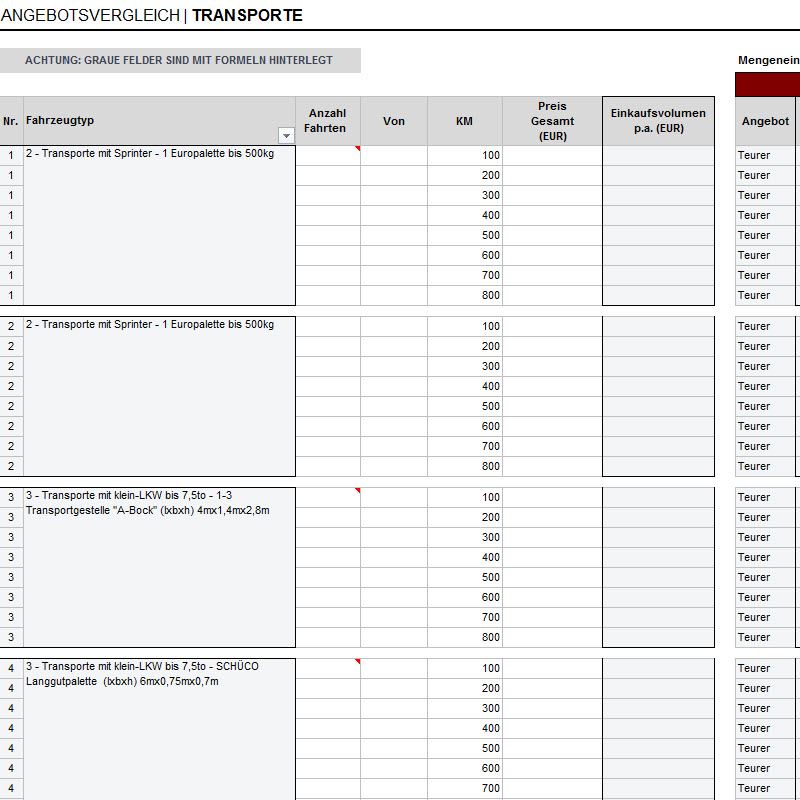Click the 'KM' column header
This screenshot has height=800, width=800.
click(464, 121)
